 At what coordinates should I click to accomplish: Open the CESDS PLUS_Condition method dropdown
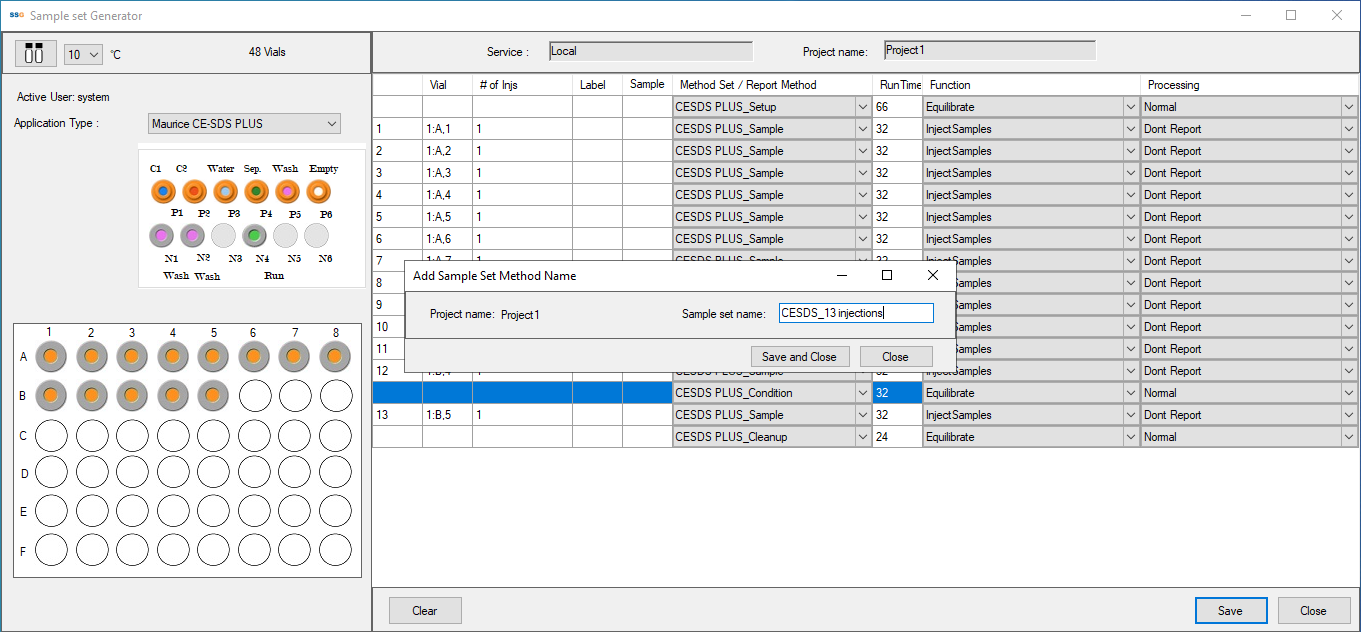point(862,393)
